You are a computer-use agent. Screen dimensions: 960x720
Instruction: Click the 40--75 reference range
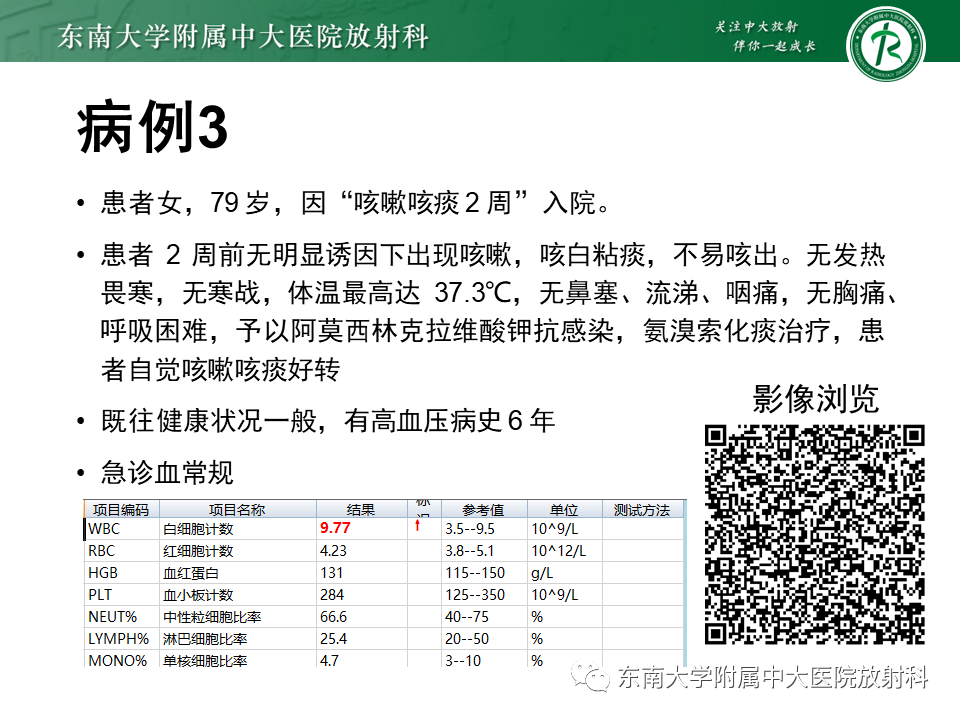[465, 617]
